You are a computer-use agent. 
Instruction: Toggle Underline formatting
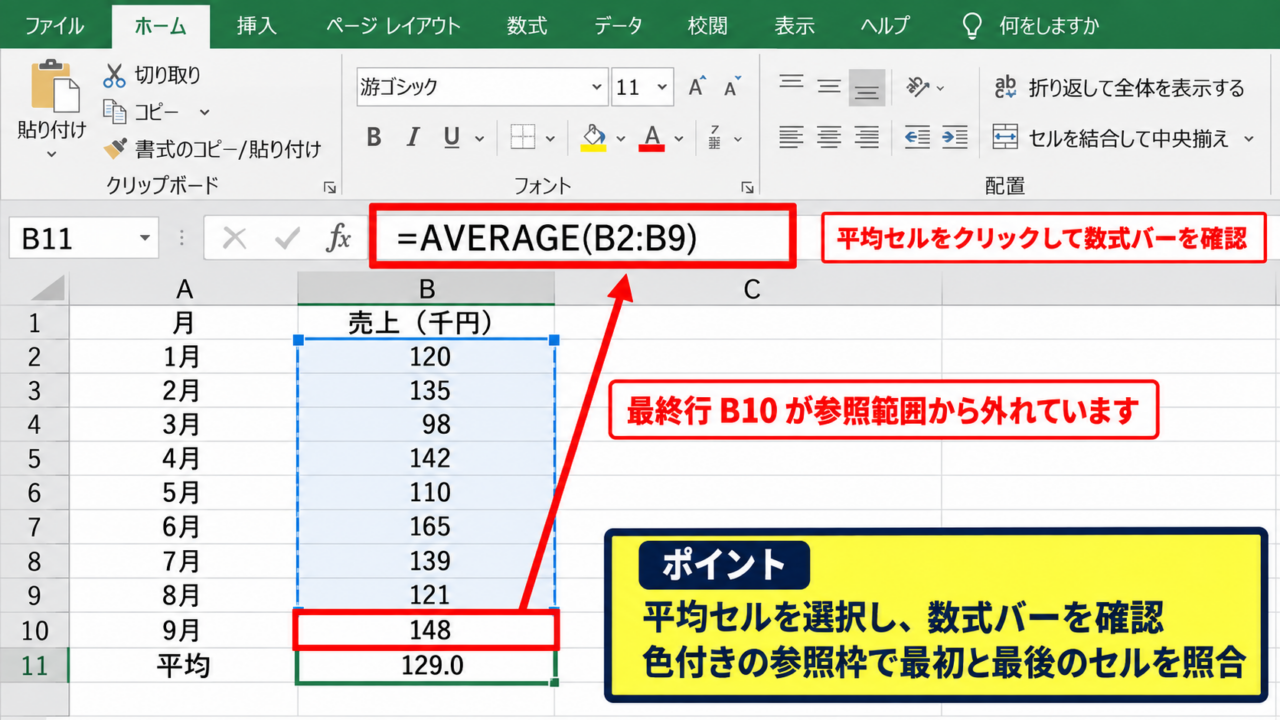pos(451,137)
